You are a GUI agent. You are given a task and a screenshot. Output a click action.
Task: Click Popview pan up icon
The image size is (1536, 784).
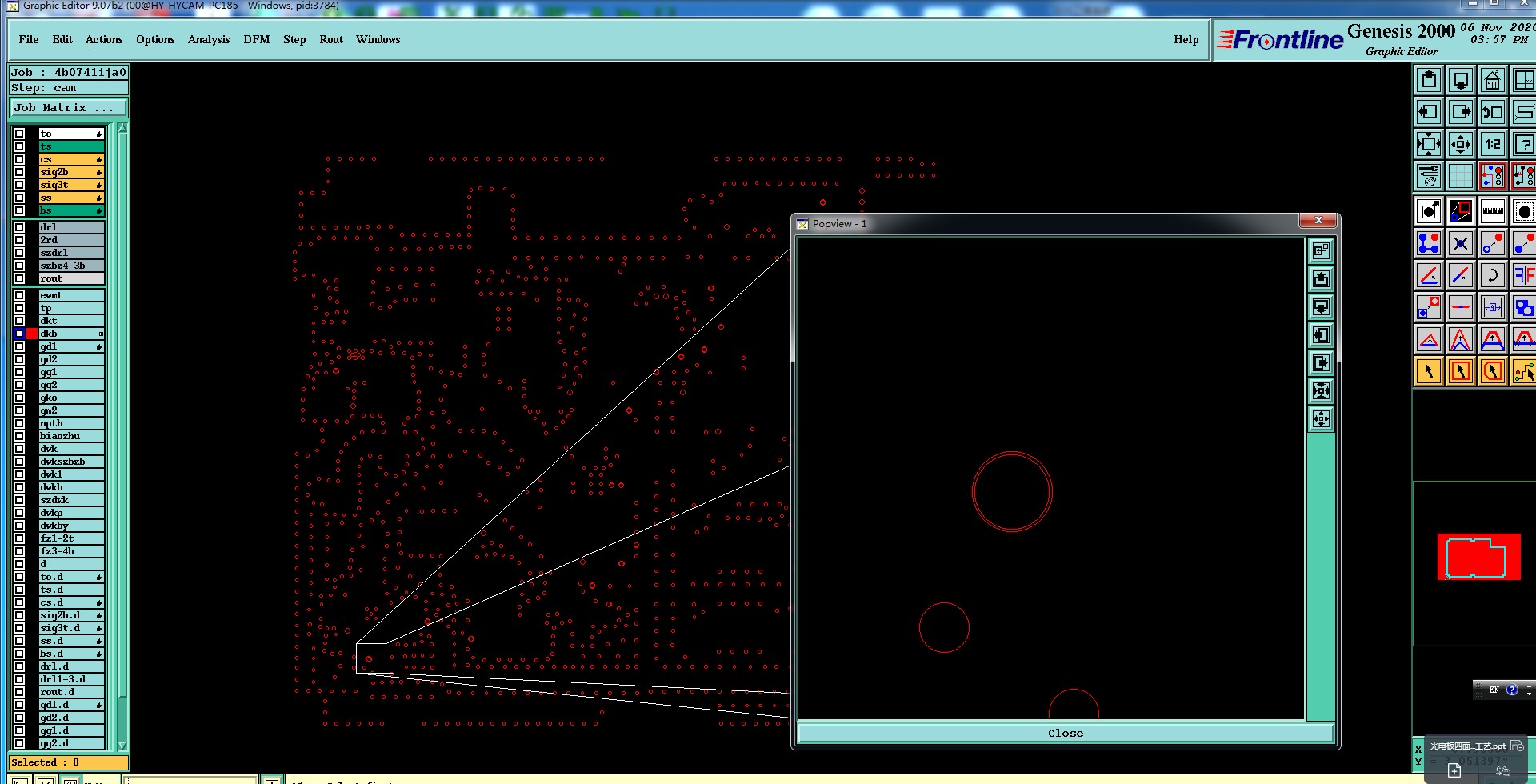(x=1321, y=278)
